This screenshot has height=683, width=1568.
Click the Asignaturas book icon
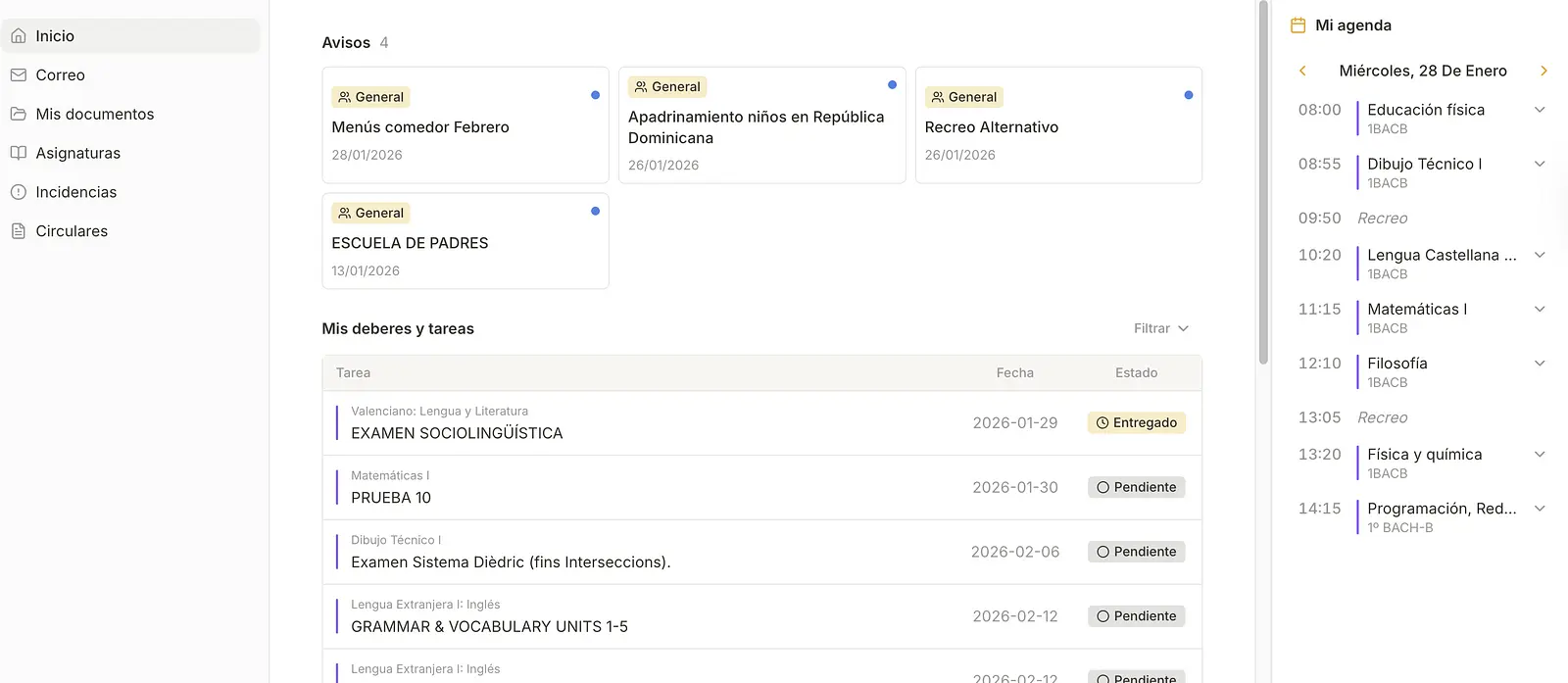(19, 153)
